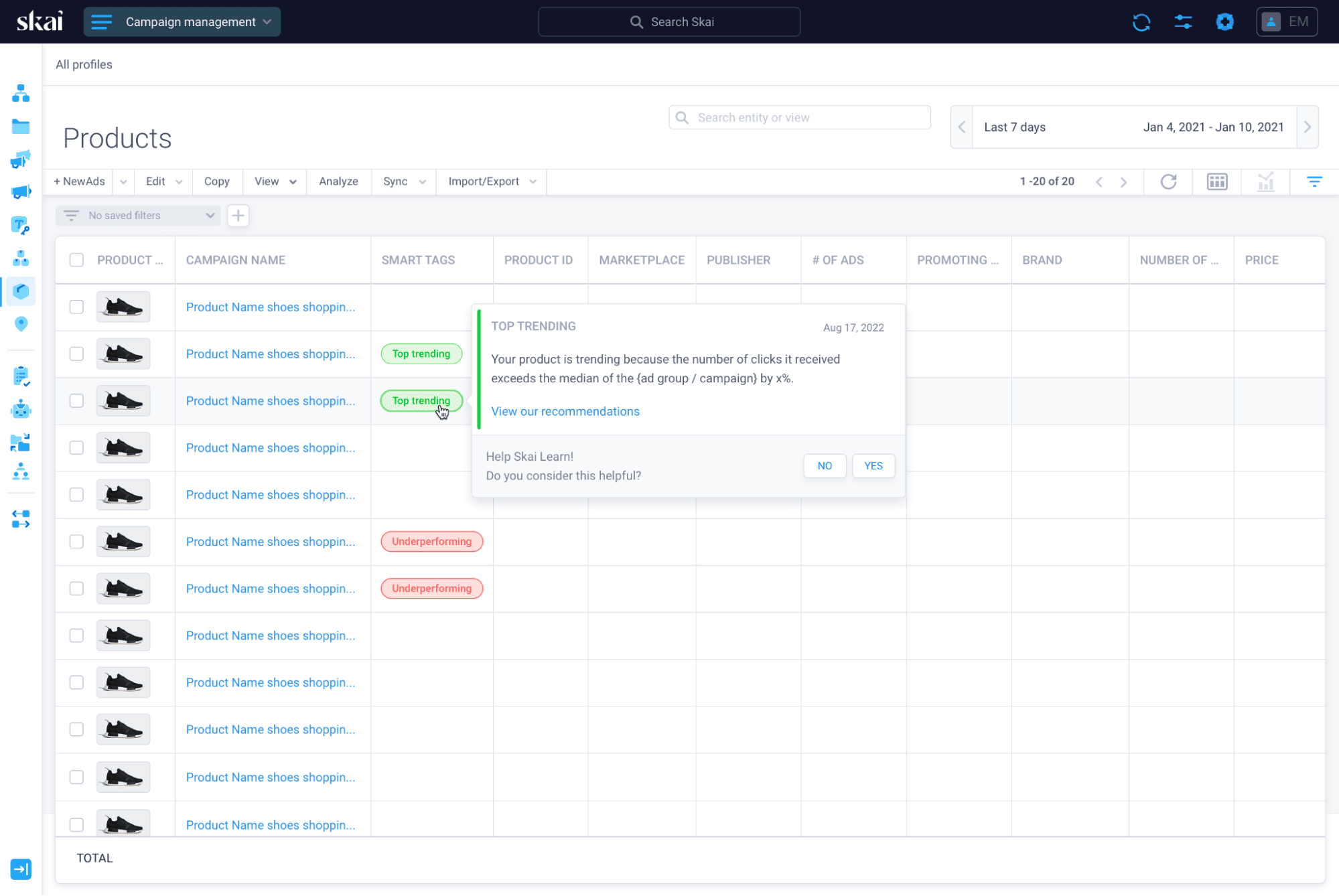Click the Search entity or view field
Screen dimensions: 1339x896
pyautogui.click(x=799, y=117)
